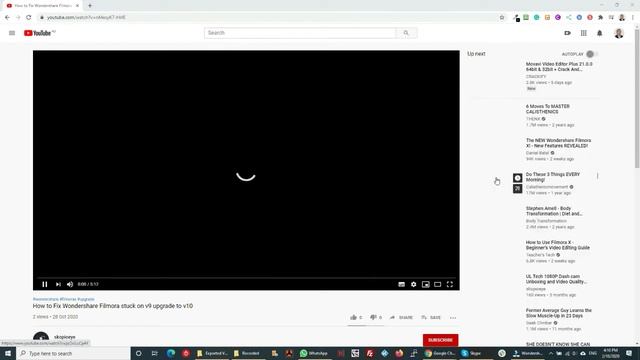Open Microsoft Edge from the taskbar

pos(171,353)
